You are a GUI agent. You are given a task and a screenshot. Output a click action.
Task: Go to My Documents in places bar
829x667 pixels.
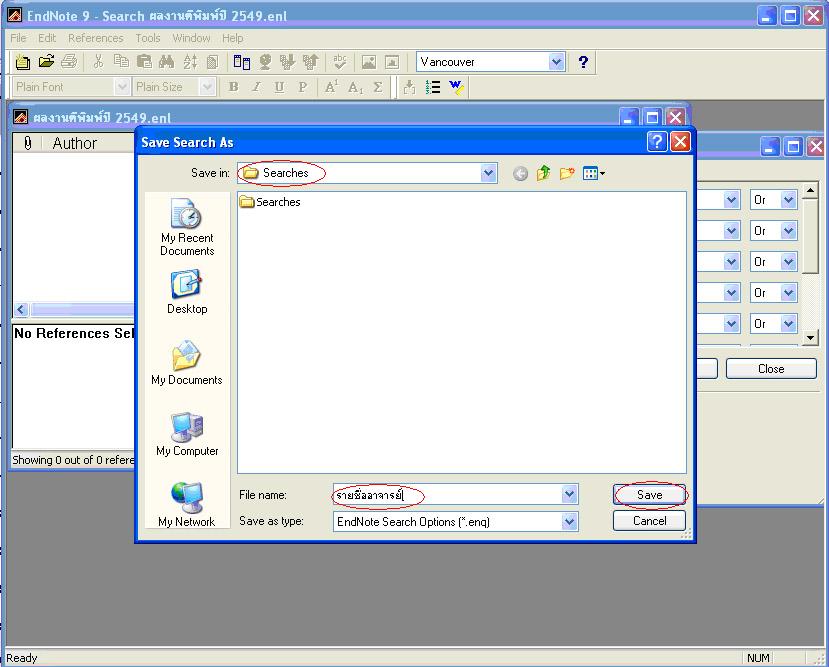coord(187,363)
